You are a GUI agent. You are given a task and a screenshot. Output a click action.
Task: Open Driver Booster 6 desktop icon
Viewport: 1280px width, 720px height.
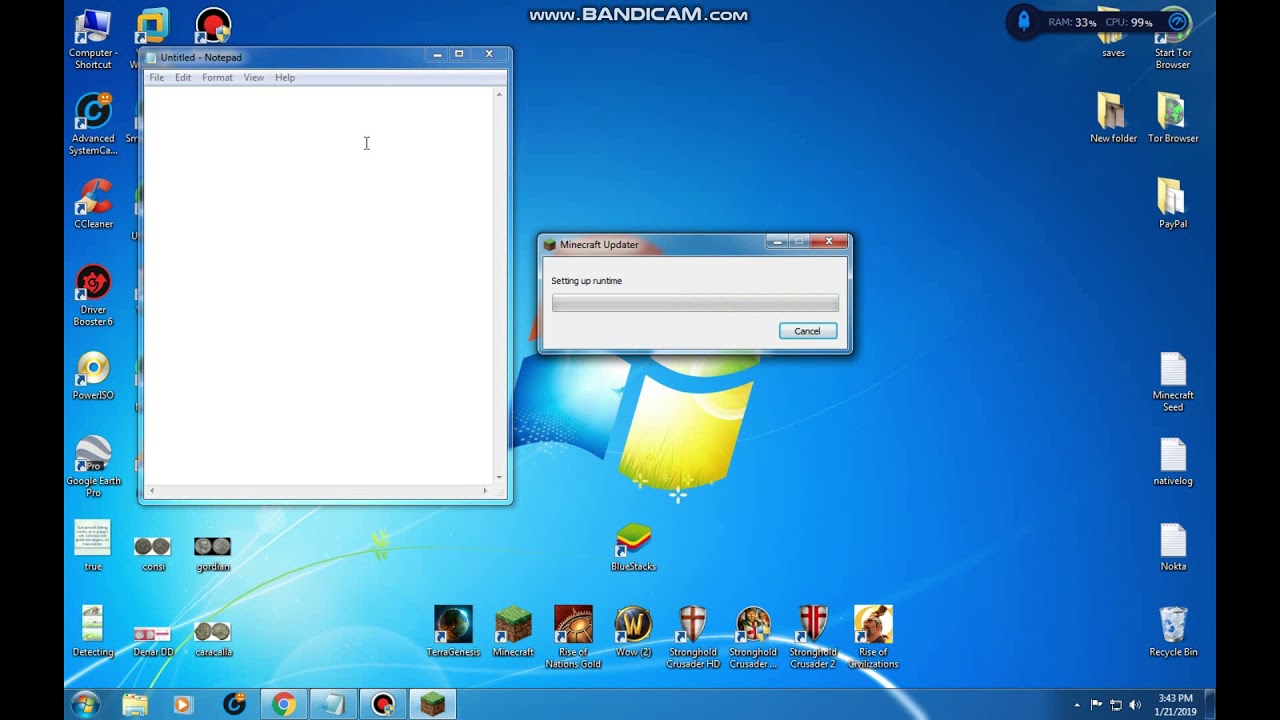[93, 295]
